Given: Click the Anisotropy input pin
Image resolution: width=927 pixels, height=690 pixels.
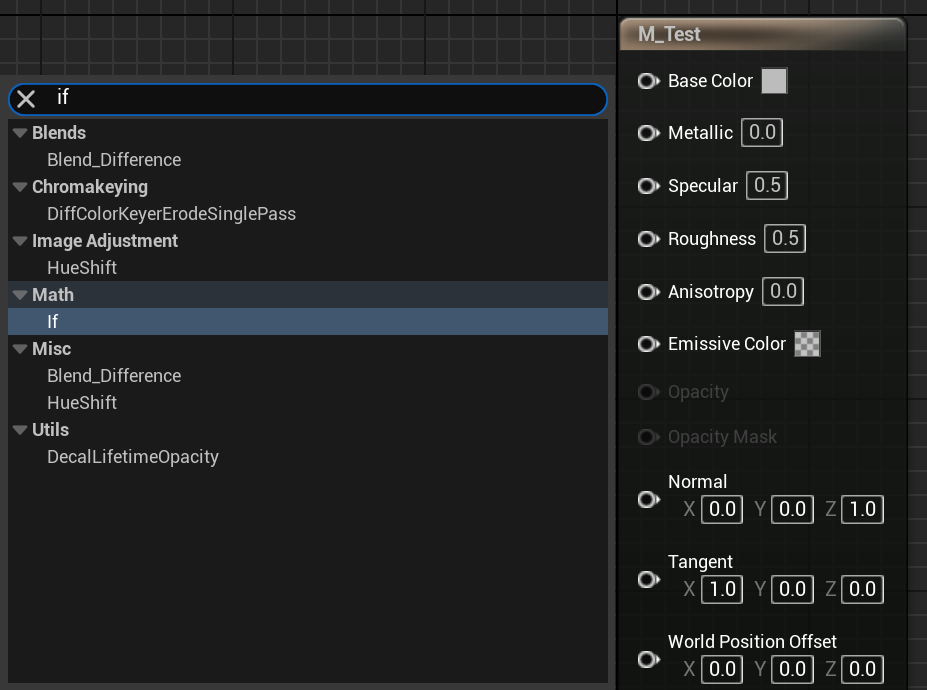Looking at the screenshot, I should (648, 292).
